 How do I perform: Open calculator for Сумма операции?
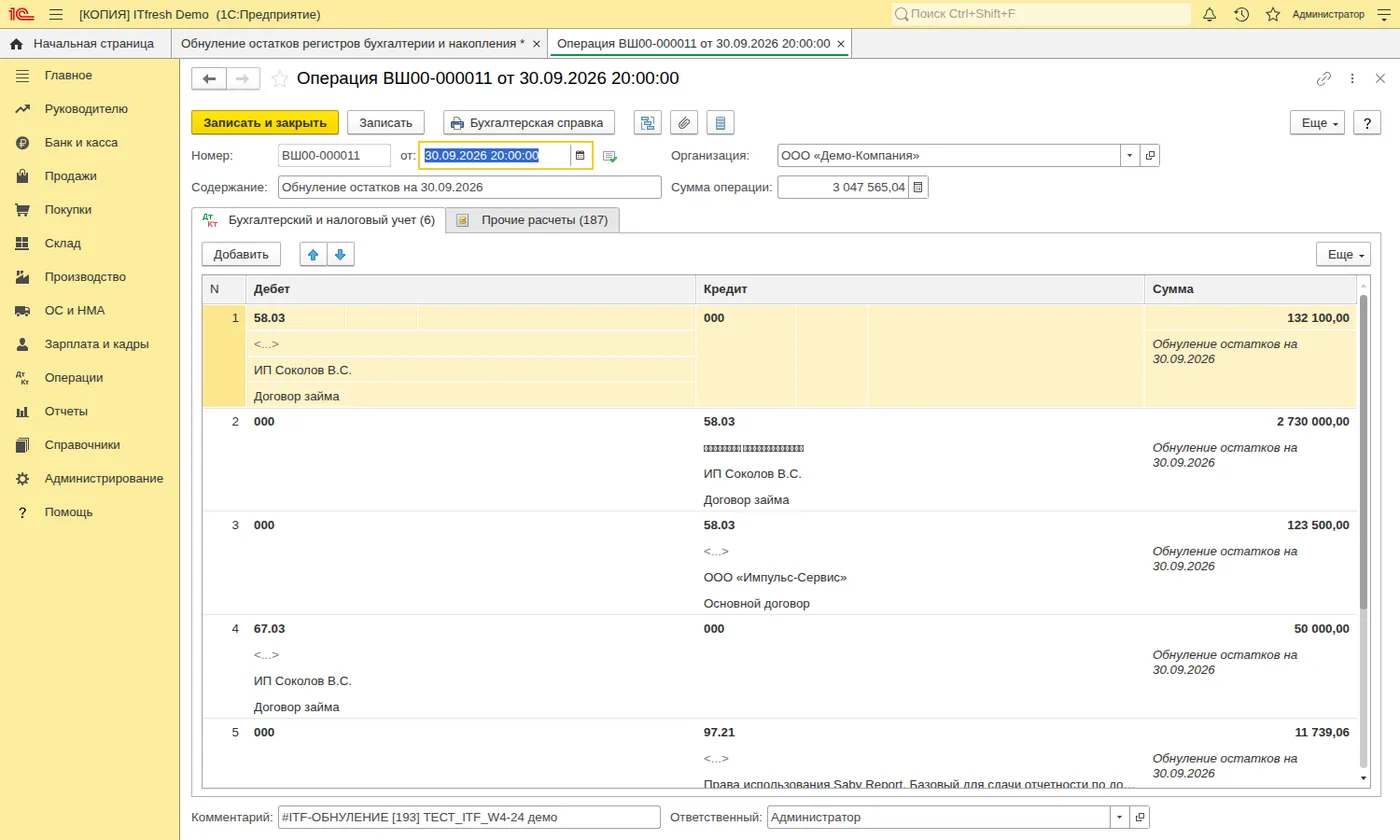click(x=919, y=187)
